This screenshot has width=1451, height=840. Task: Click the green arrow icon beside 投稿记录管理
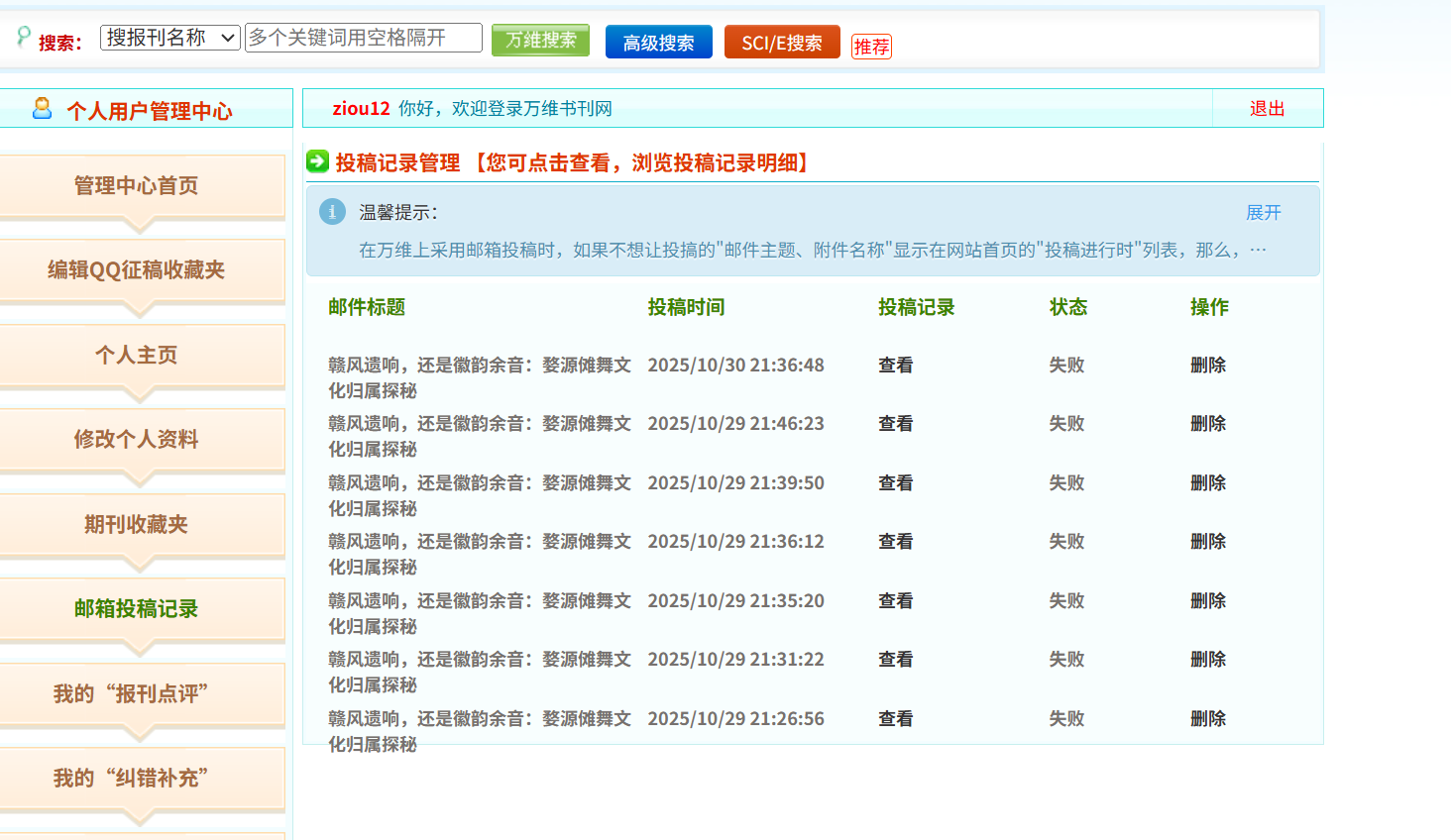317,161
